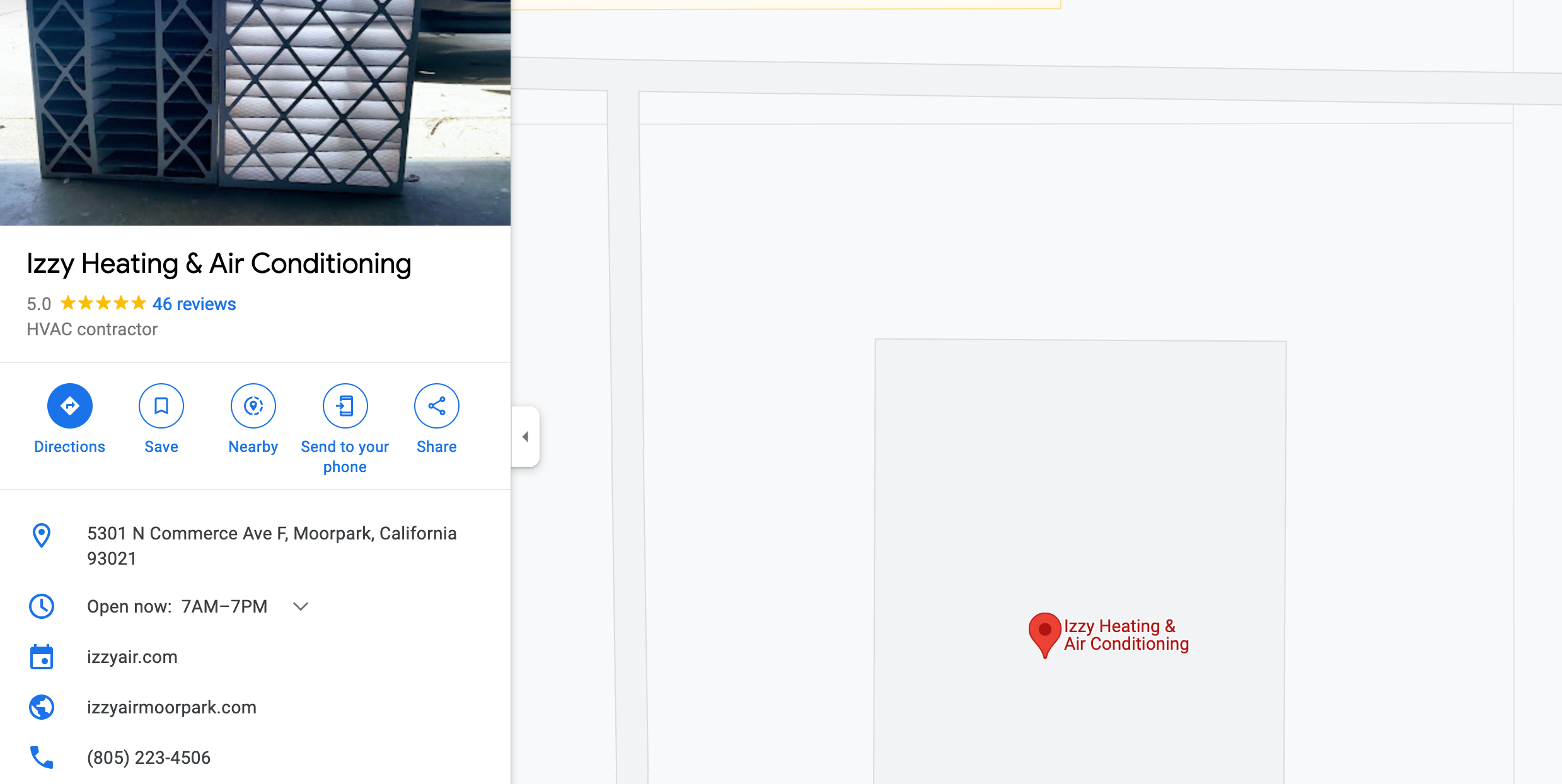
Task: Click the Directions icon button
Action: point(70,406)
